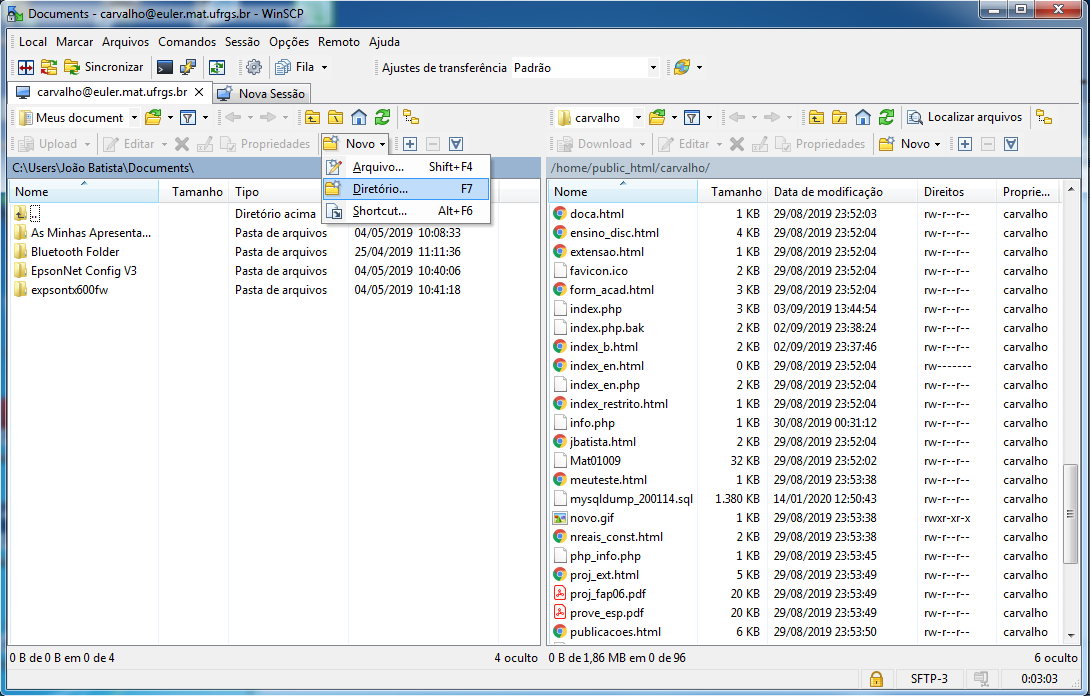Click local Novo button
1090x696 pixels.
355,144
